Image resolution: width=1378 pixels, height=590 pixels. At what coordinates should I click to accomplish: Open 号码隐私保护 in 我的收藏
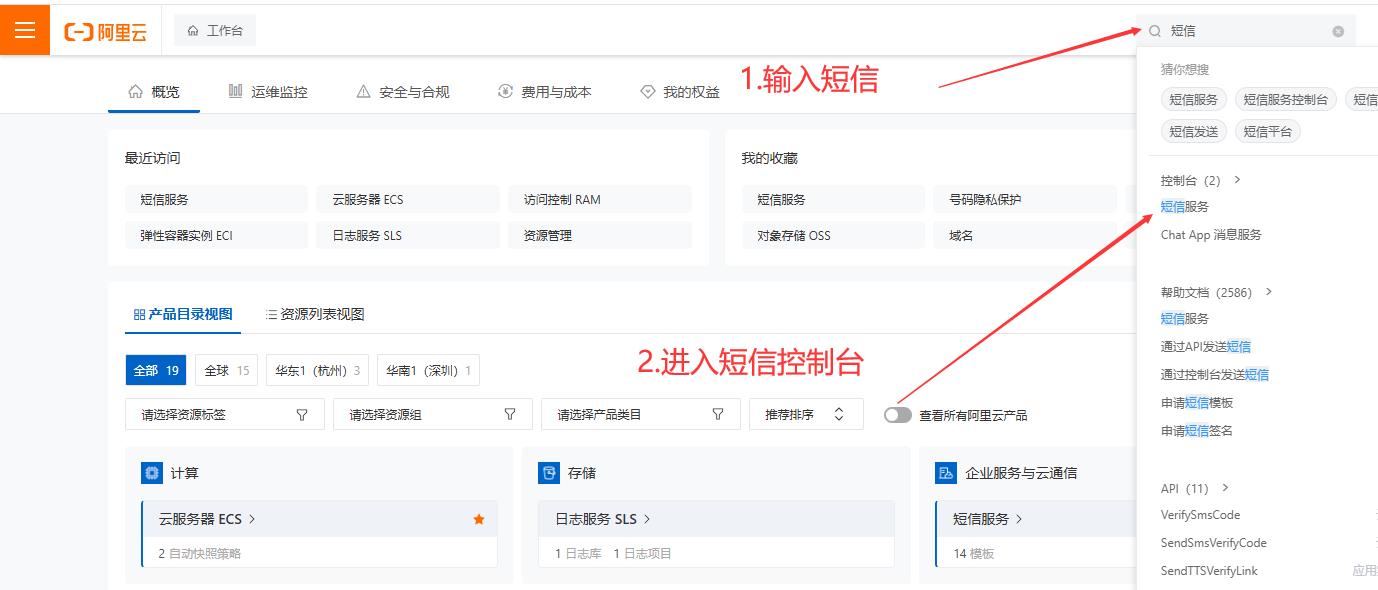pos(1025,199)
